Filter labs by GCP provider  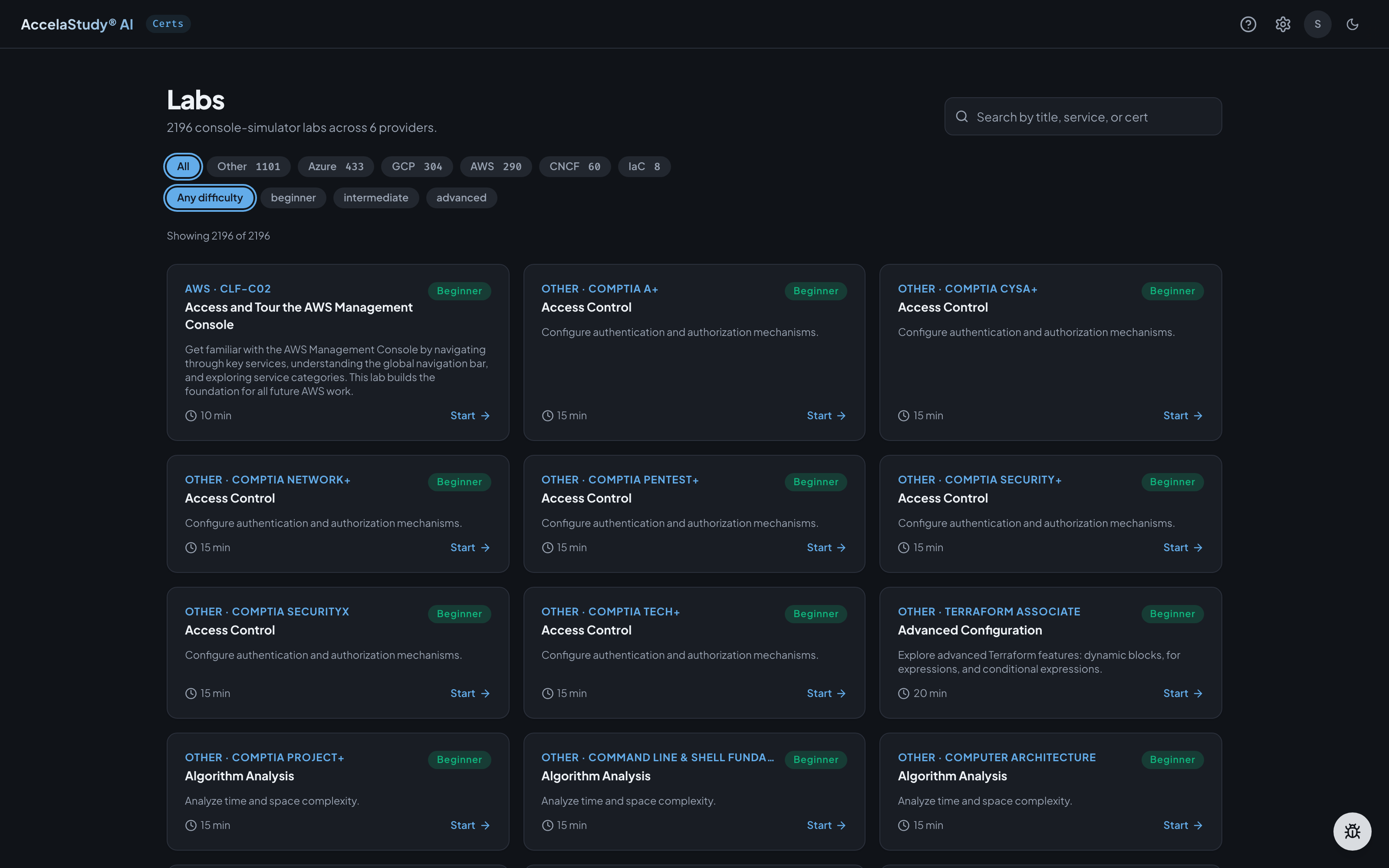point(417,167)
